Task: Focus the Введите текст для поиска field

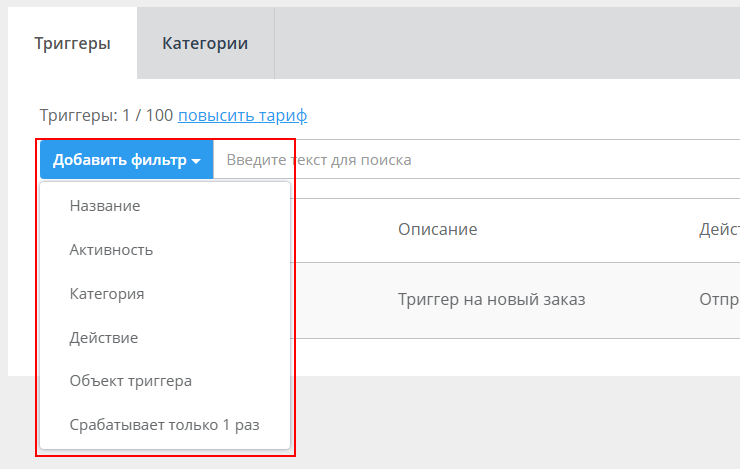Action: pos(477,159)
